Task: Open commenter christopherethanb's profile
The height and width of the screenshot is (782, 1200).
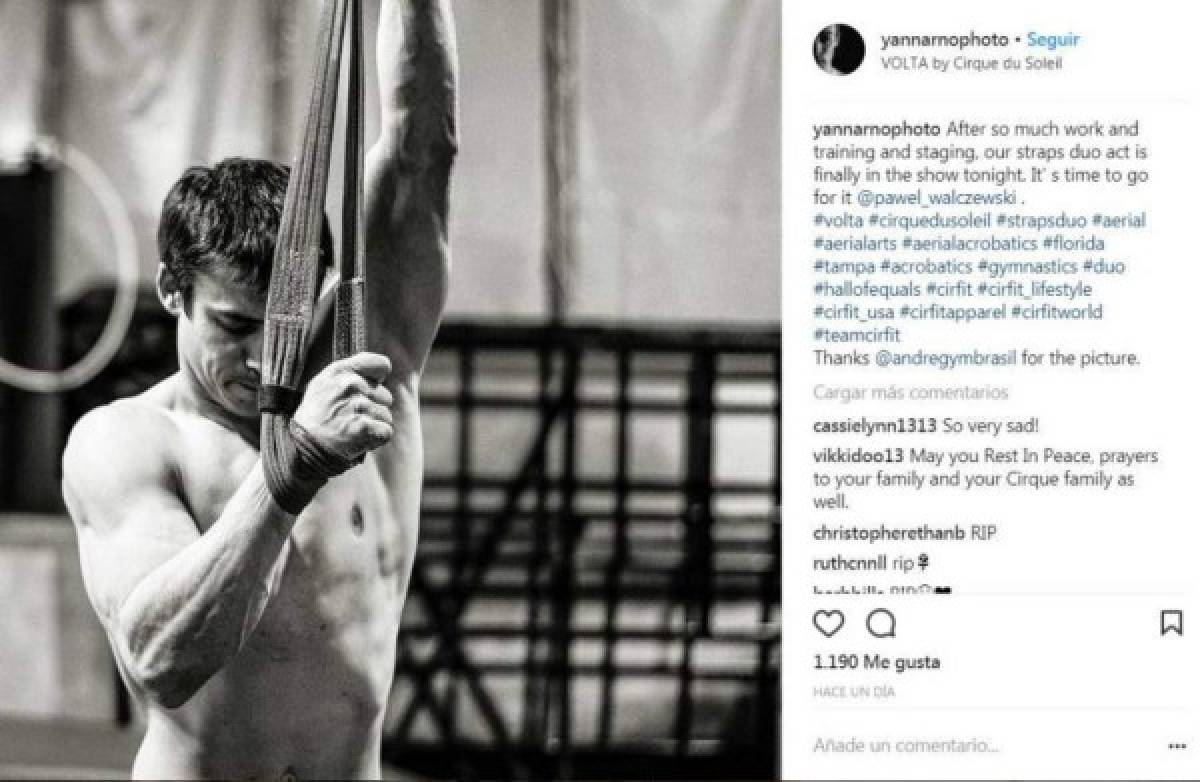Action: (x=889, y=533)
